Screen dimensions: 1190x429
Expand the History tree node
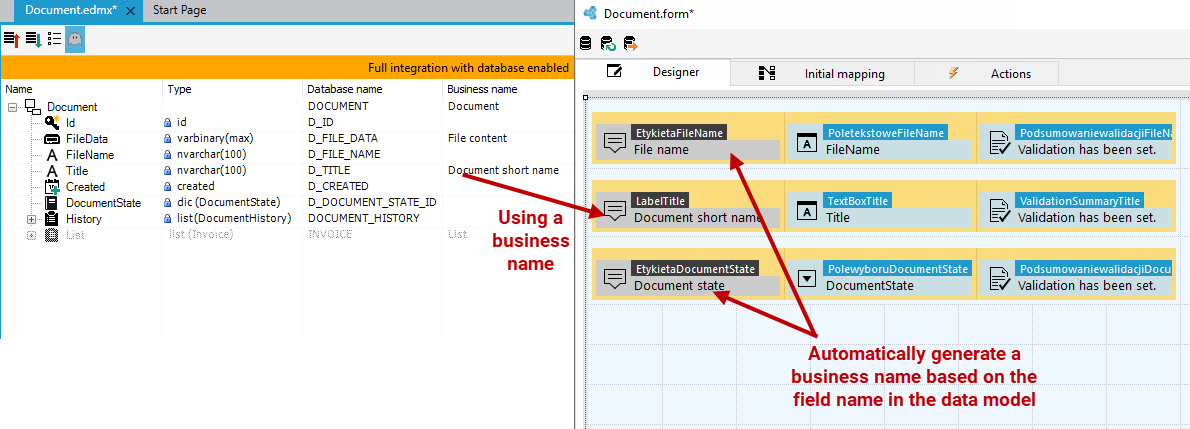31,219
